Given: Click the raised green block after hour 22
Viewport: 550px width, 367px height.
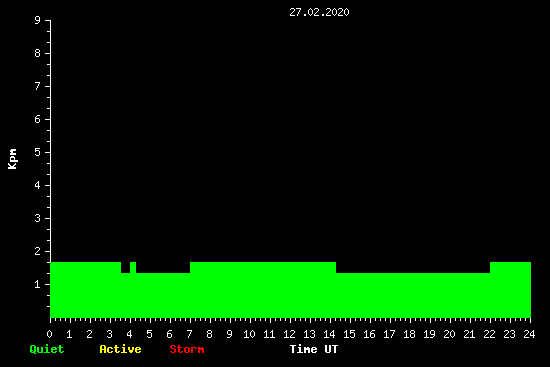Looking at the screenshot, I should coord(510,267).
